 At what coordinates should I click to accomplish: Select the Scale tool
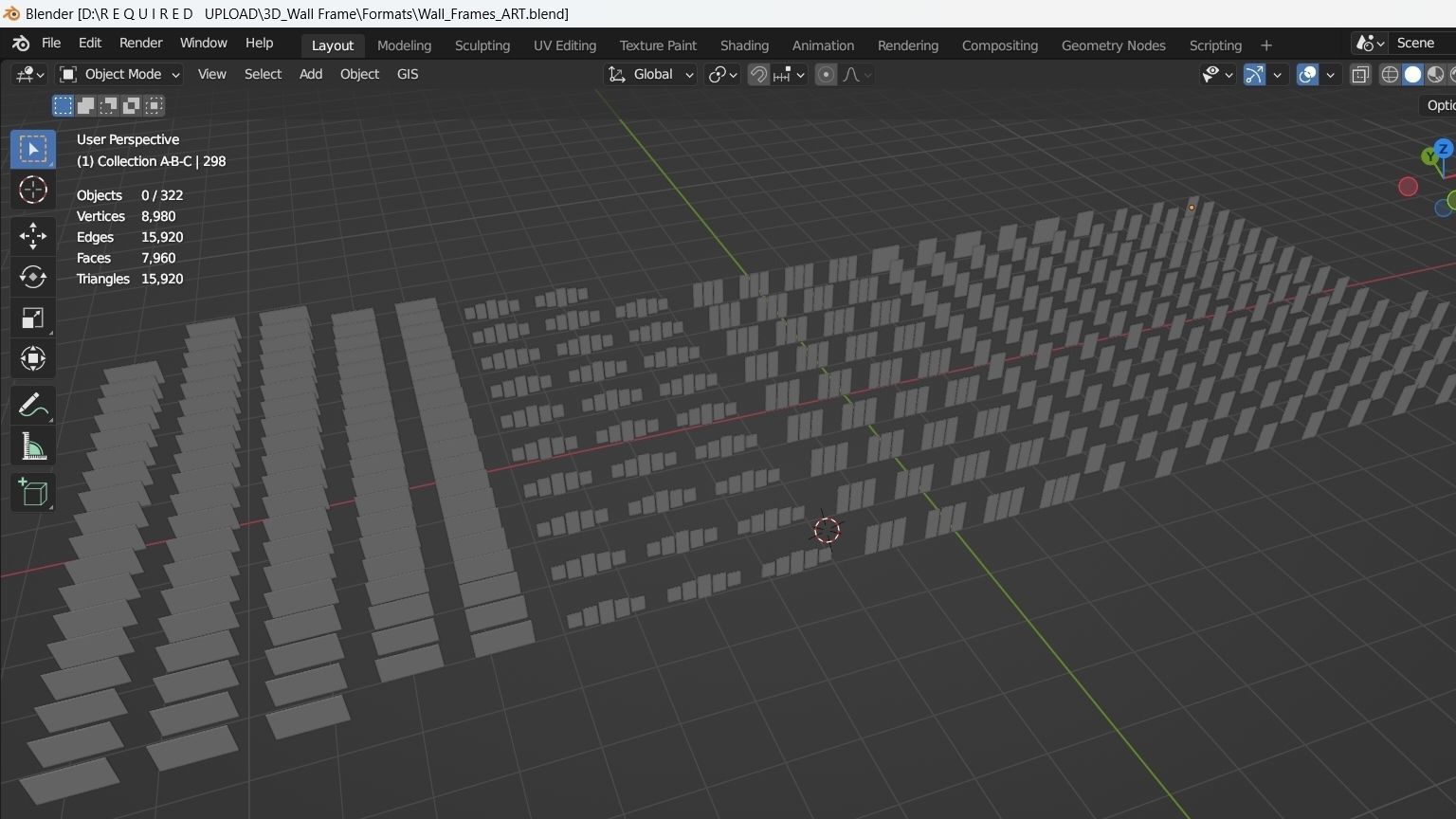33,318
